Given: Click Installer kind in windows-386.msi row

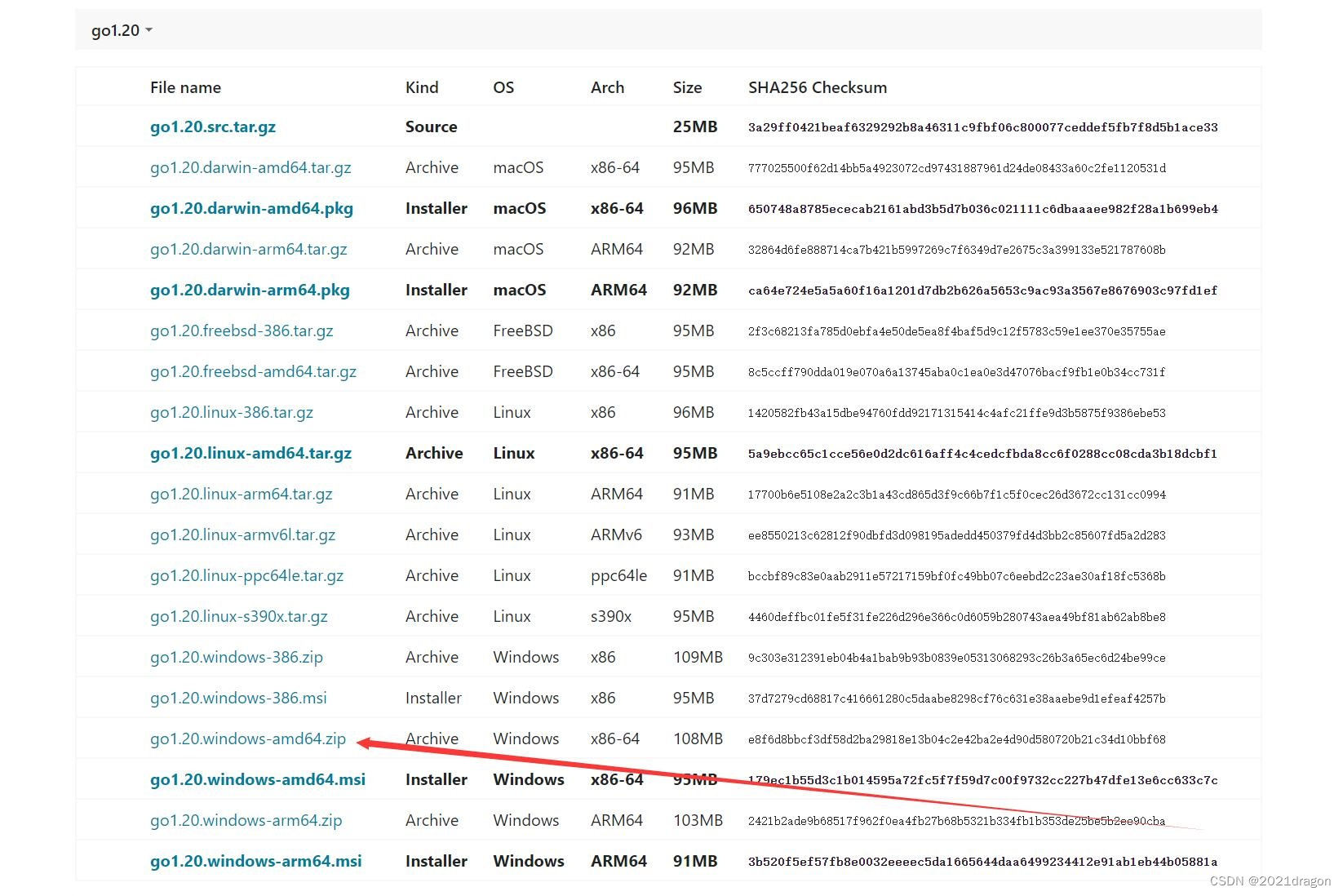Looking at the screenshot, I should pos(433,698).
